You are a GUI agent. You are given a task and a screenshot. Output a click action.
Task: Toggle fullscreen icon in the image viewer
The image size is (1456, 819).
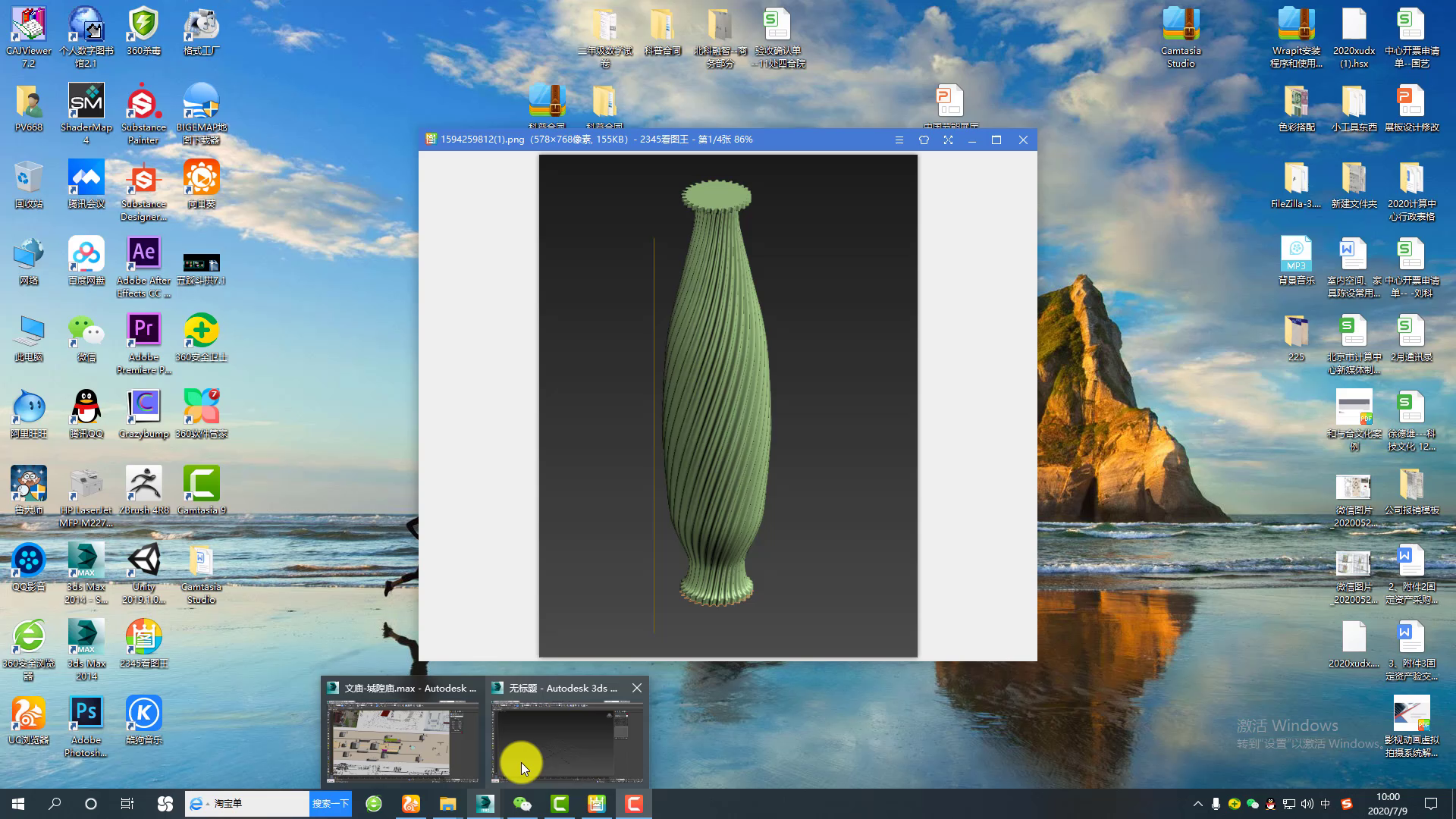(948, 140)
